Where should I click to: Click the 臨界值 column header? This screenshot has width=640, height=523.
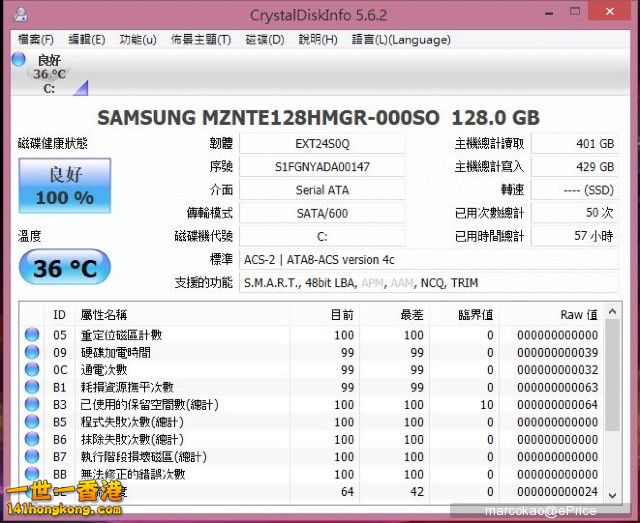pos(464,314)
